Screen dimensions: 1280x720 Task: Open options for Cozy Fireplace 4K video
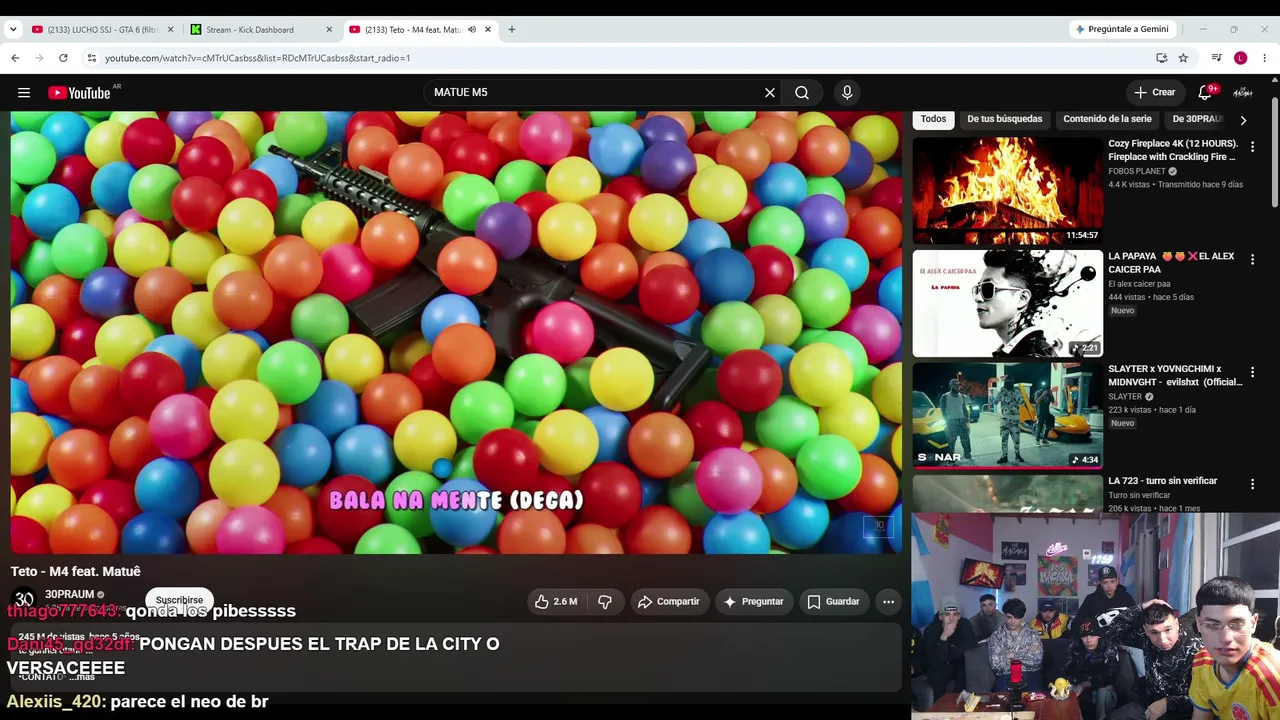point(1252,147)
